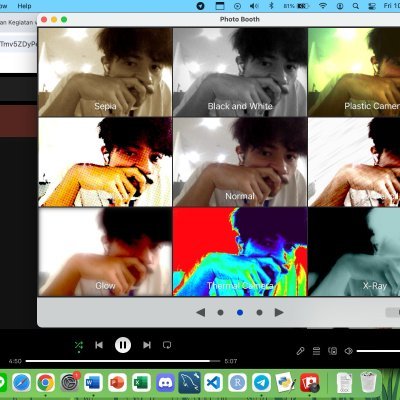Jump to third effects page dot

(259, 312)
